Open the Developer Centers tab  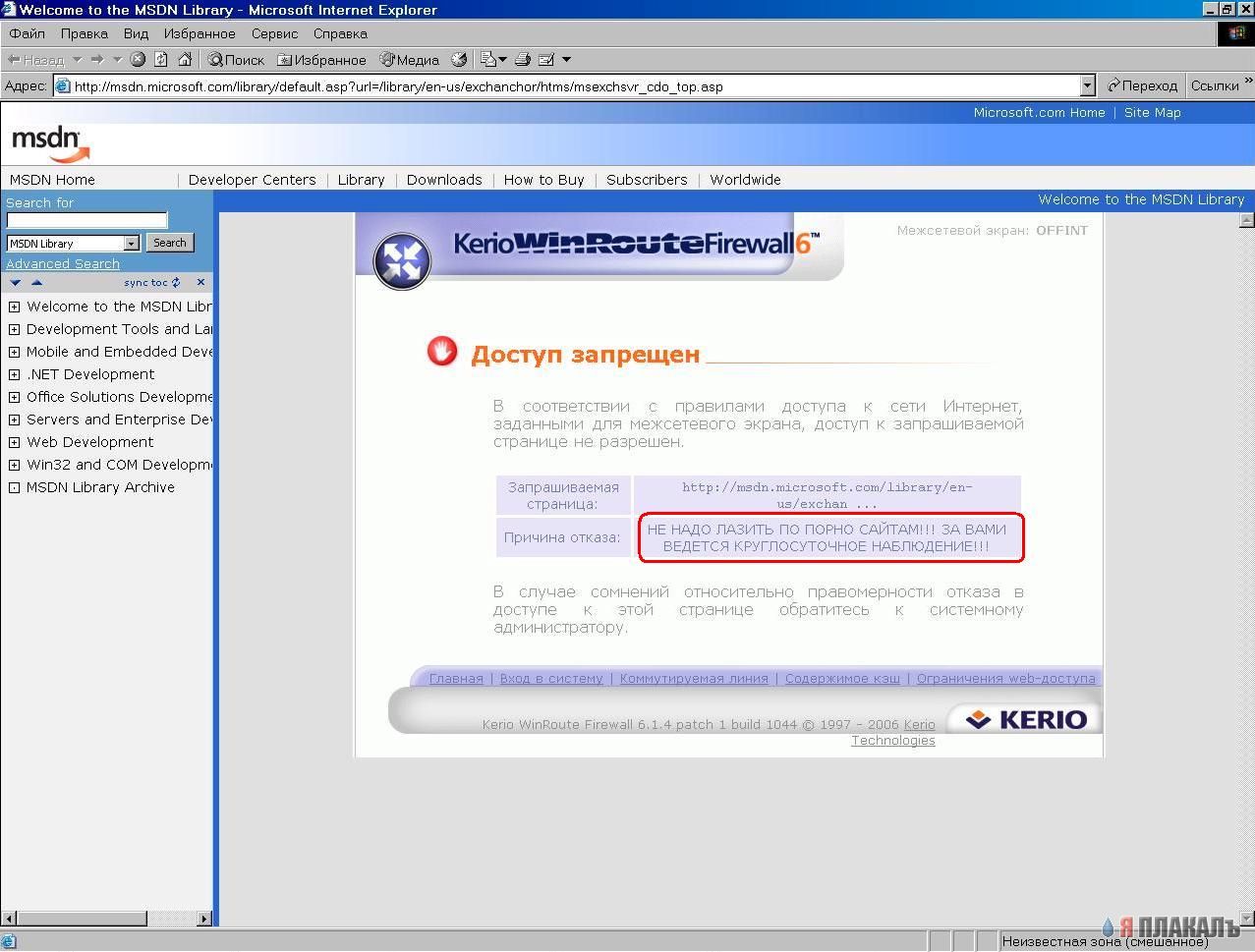[x=252, y=180]
